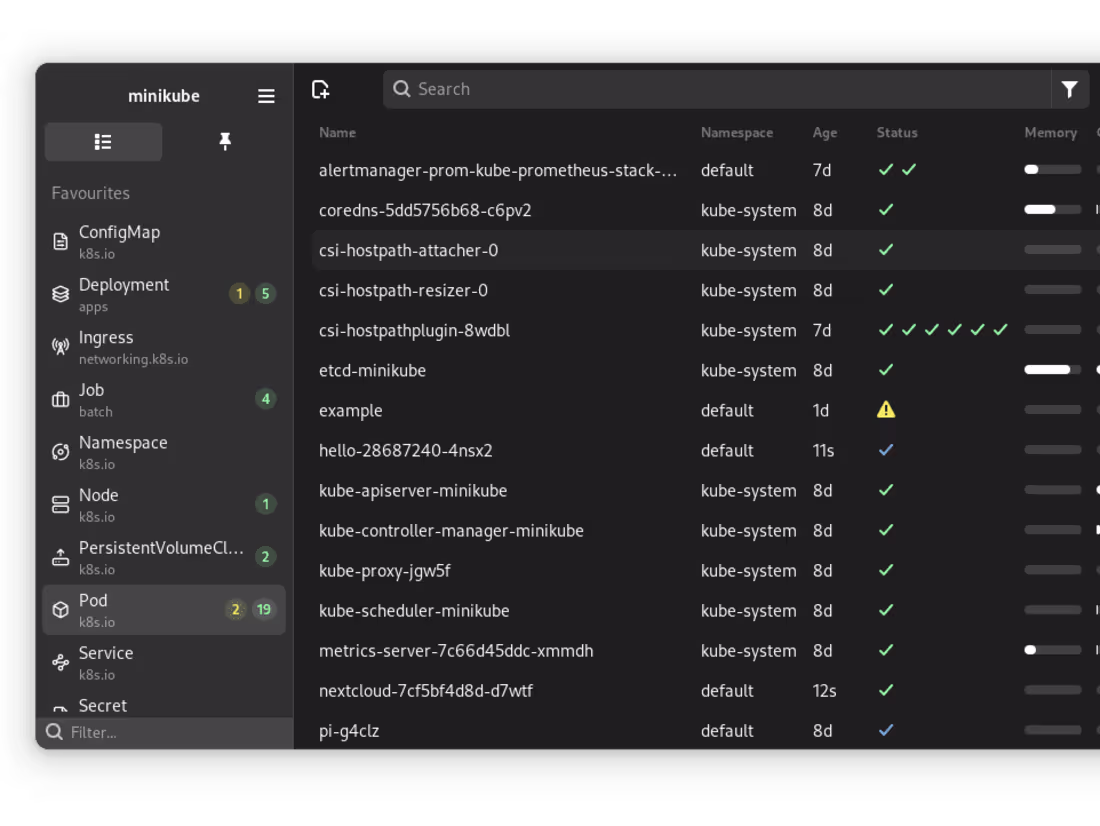The height and width of the screenshot is (826, 1100).
Task: Open the hamburger menu beside minikube
Action: pos(266,96)
